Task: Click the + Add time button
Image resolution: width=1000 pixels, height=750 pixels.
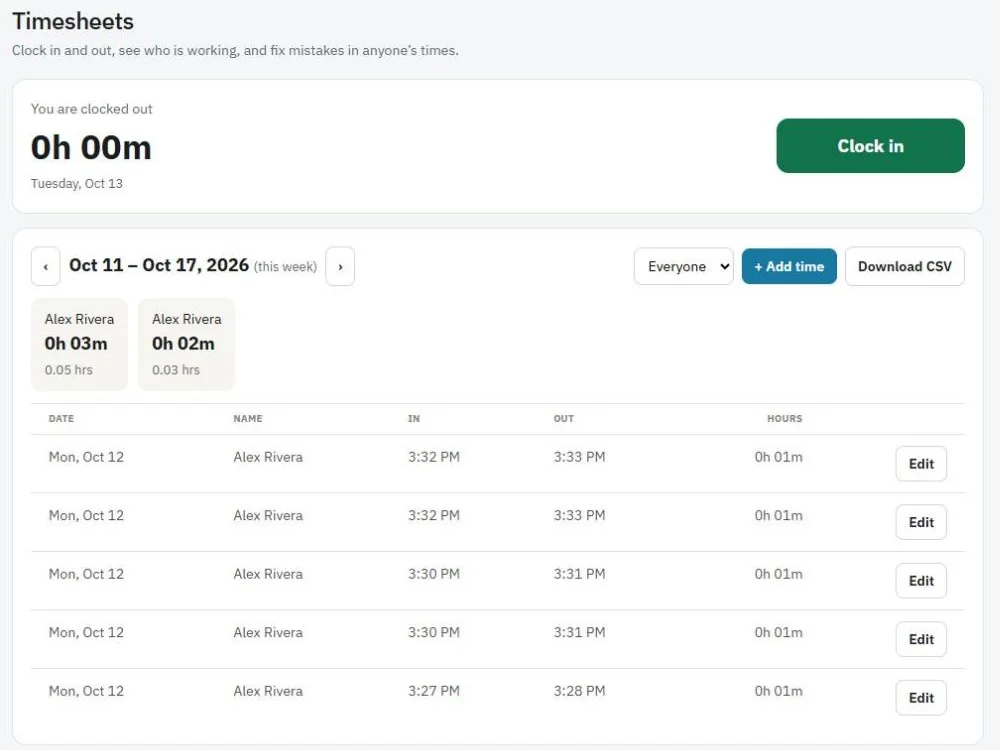Action: click(x=789, y=267)
